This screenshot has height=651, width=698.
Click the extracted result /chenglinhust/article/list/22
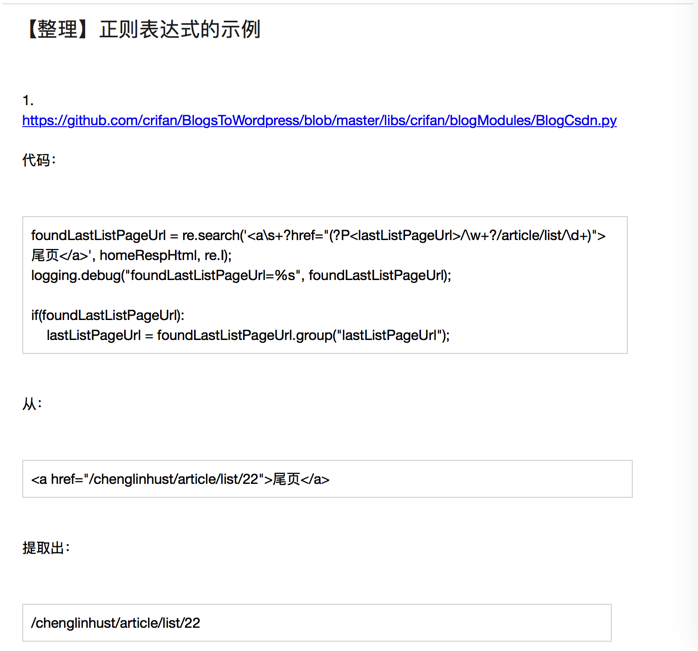(x=116, y=623)
